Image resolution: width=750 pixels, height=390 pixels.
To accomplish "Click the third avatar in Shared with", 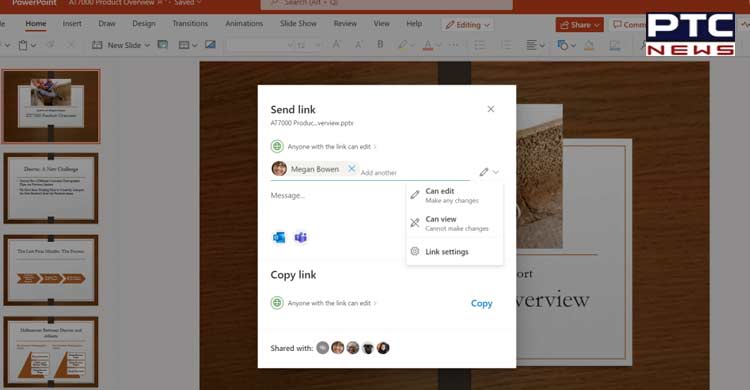I will 353,348.
